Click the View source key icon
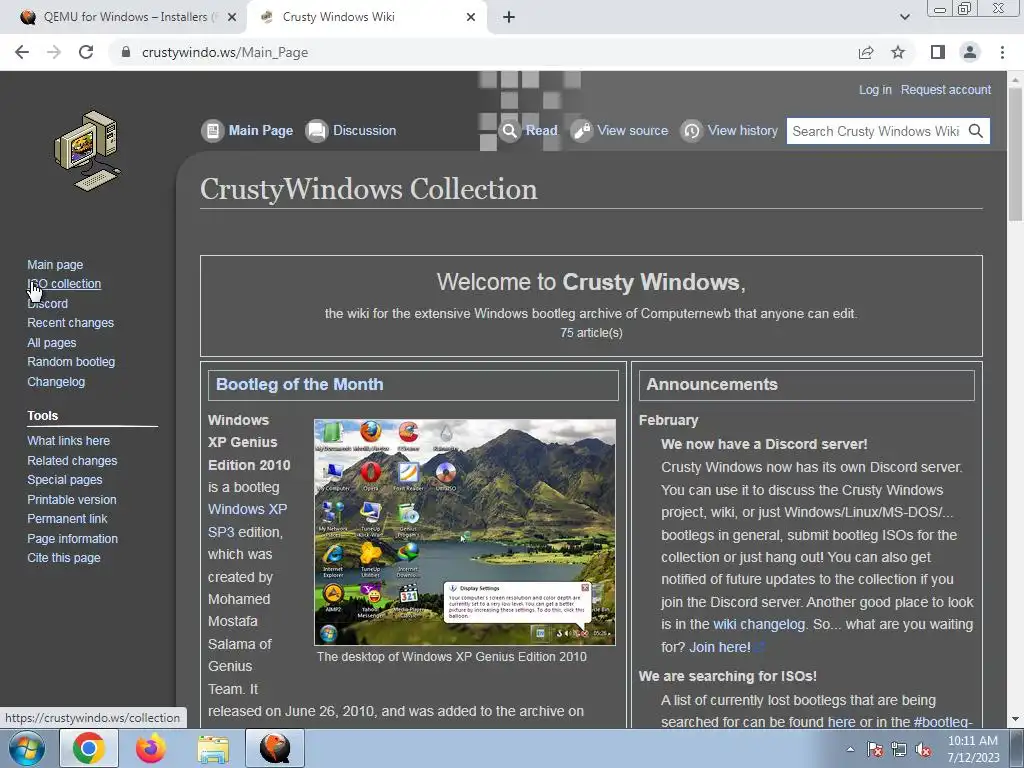The height and width of the screenshot is (768, 1024). (x=581, y=131)
